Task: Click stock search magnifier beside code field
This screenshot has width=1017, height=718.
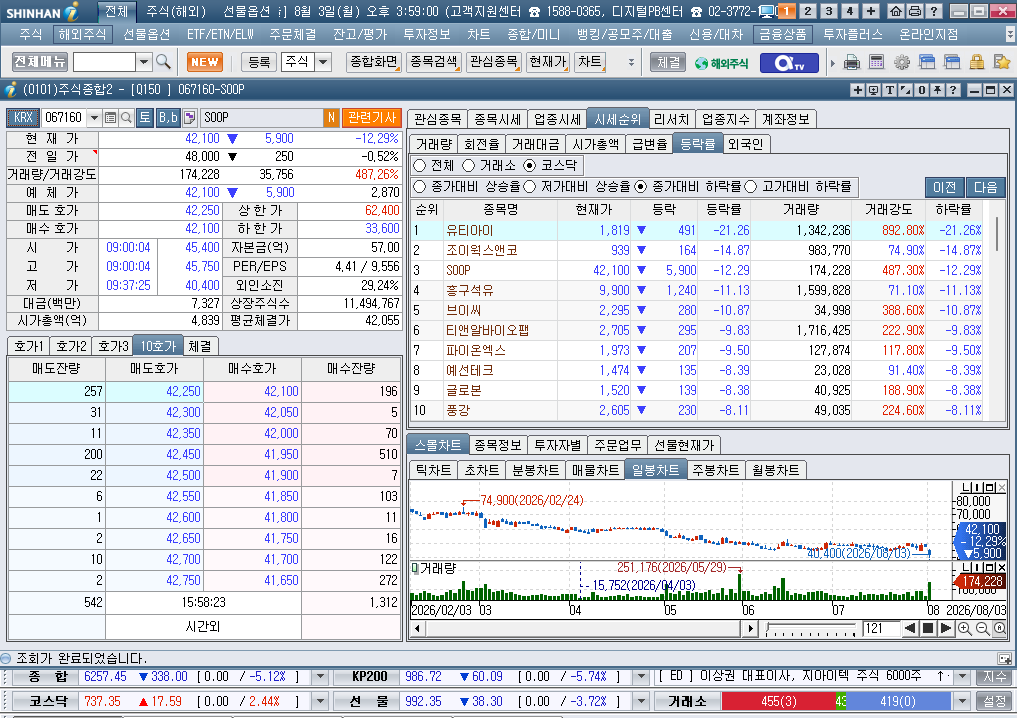Action: coord(126,117)
